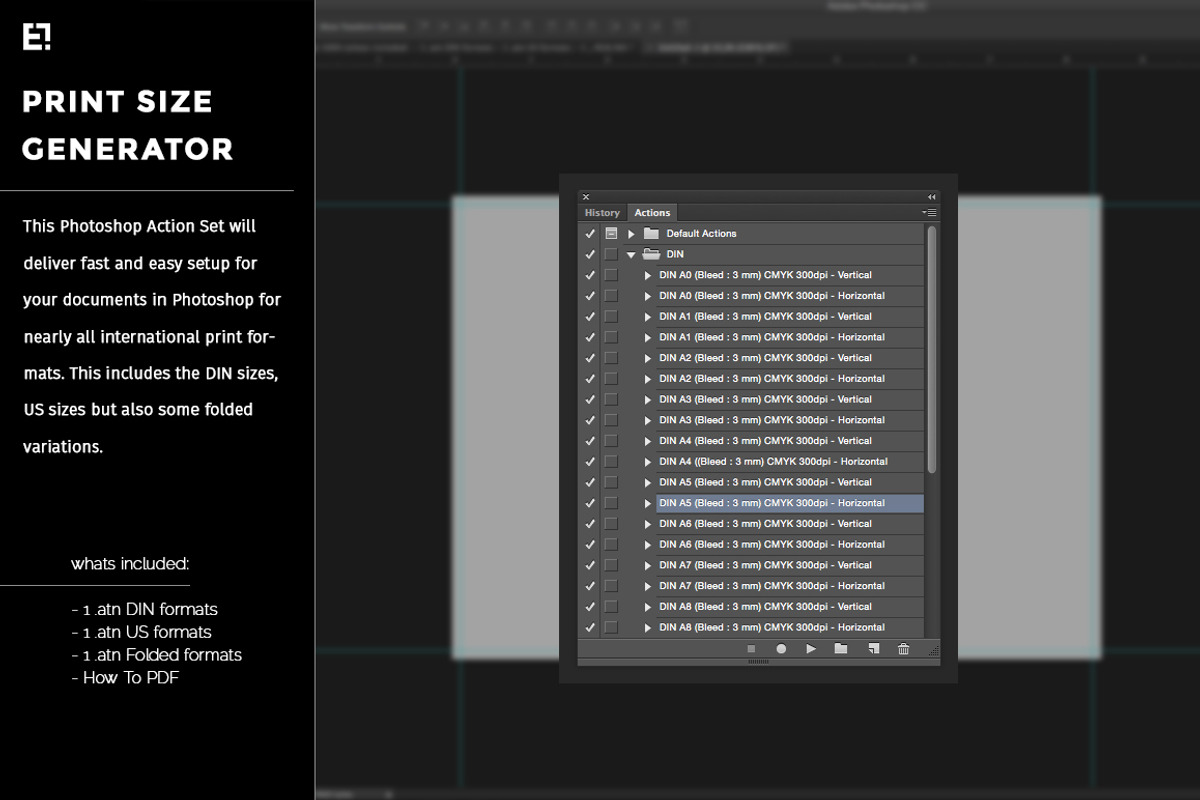Expand the Default Actions set
This screenshot has width=1200, height=800.
(x=631, y=233)
